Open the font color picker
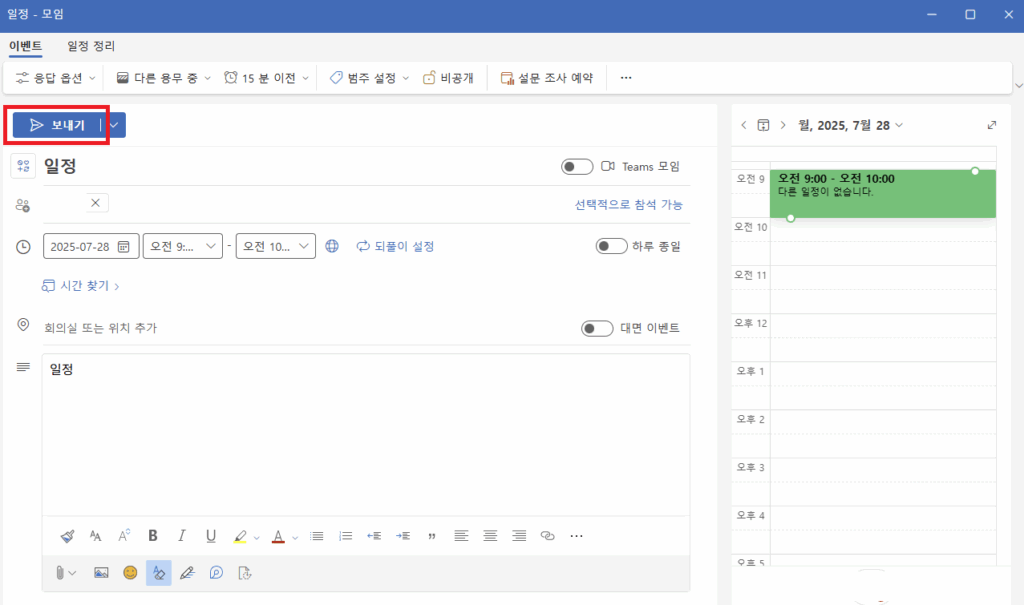This screenshot has width=1024, height=605. [x=279, y=536]
